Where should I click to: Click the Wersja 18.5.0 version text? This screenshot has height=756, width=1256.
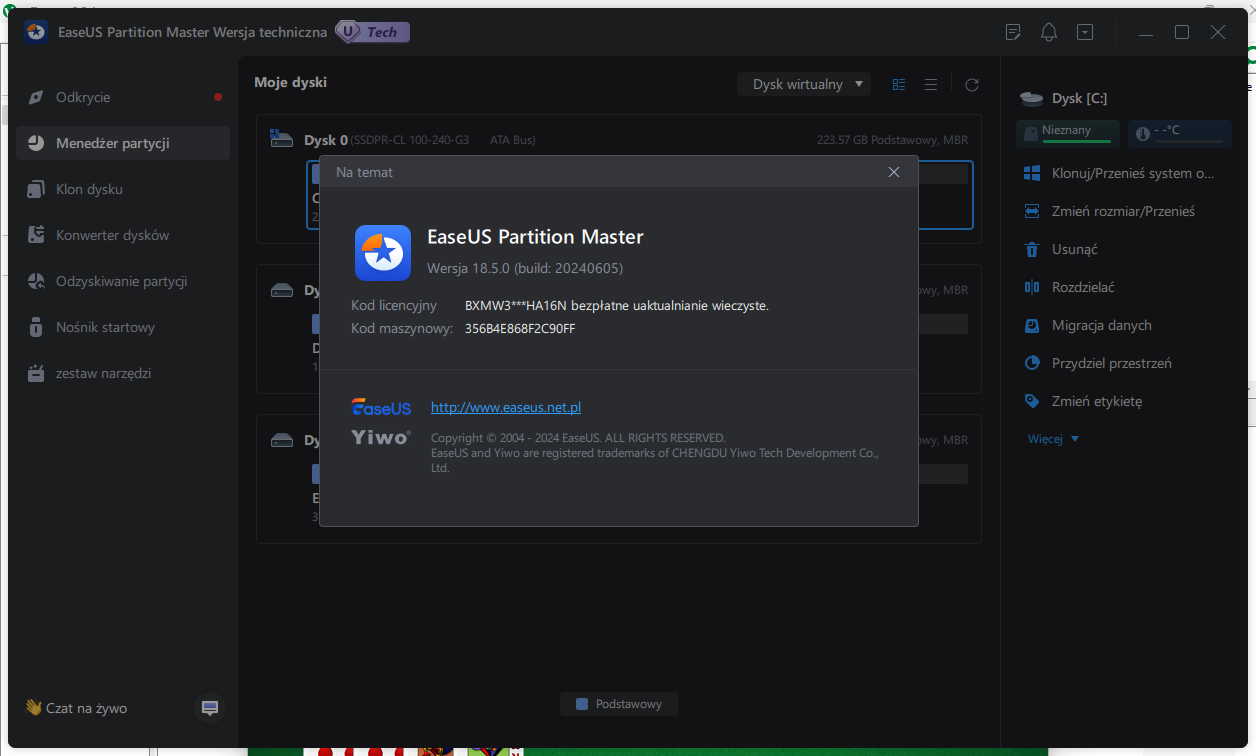[525, 268]
